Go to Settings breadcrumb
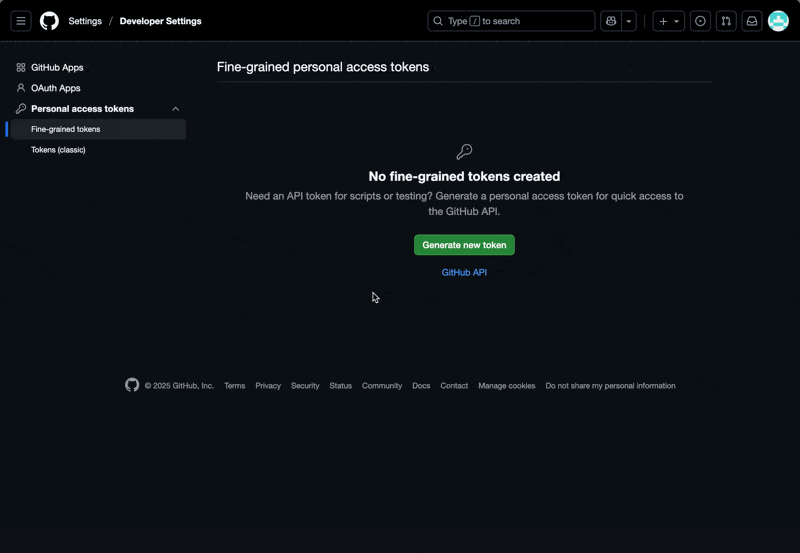The width and height of the screenshot is (800, 553). tap(85, 21)
